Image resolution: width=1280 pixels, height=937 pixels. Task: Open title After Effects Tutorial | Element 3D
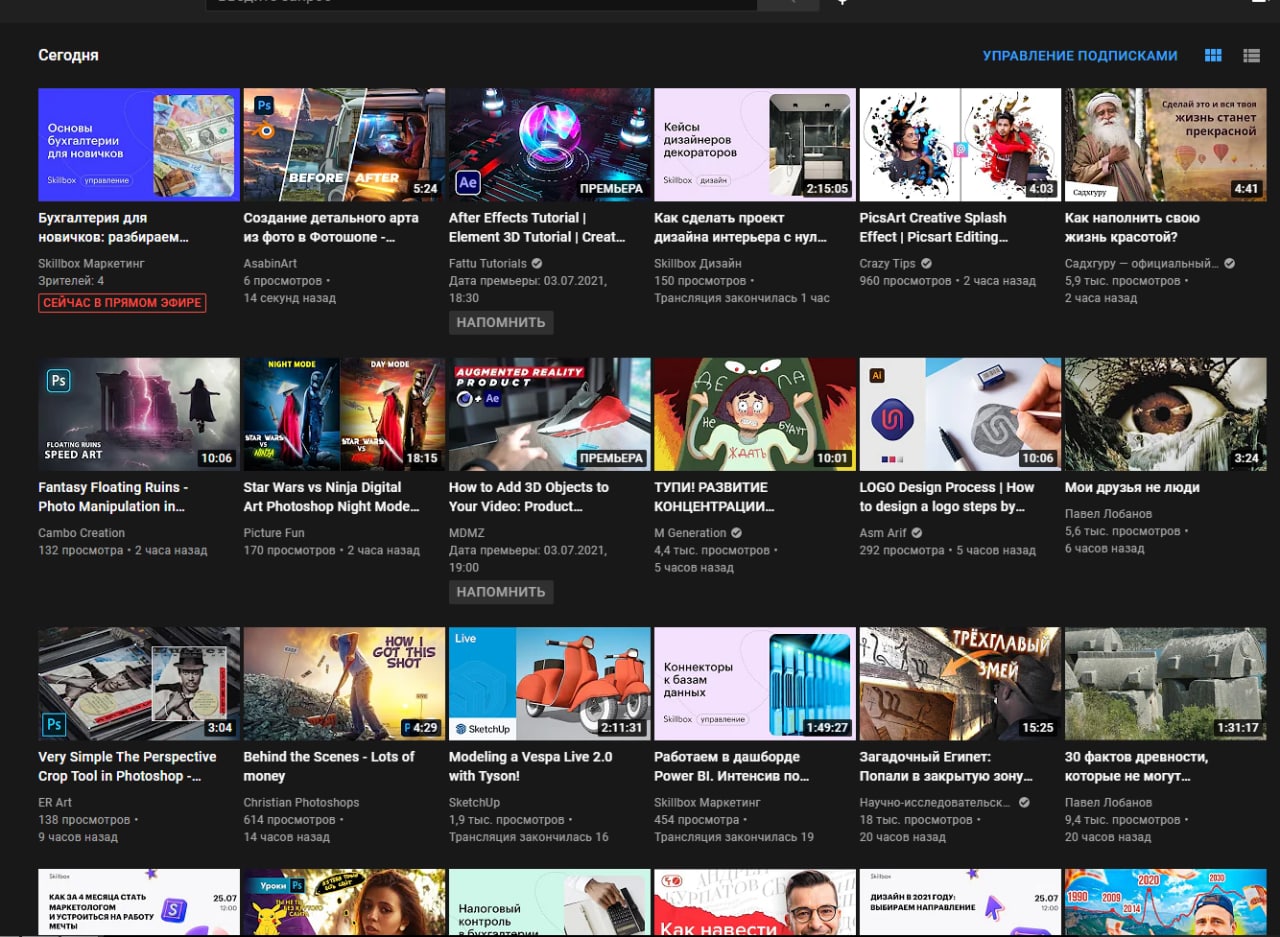537,227
